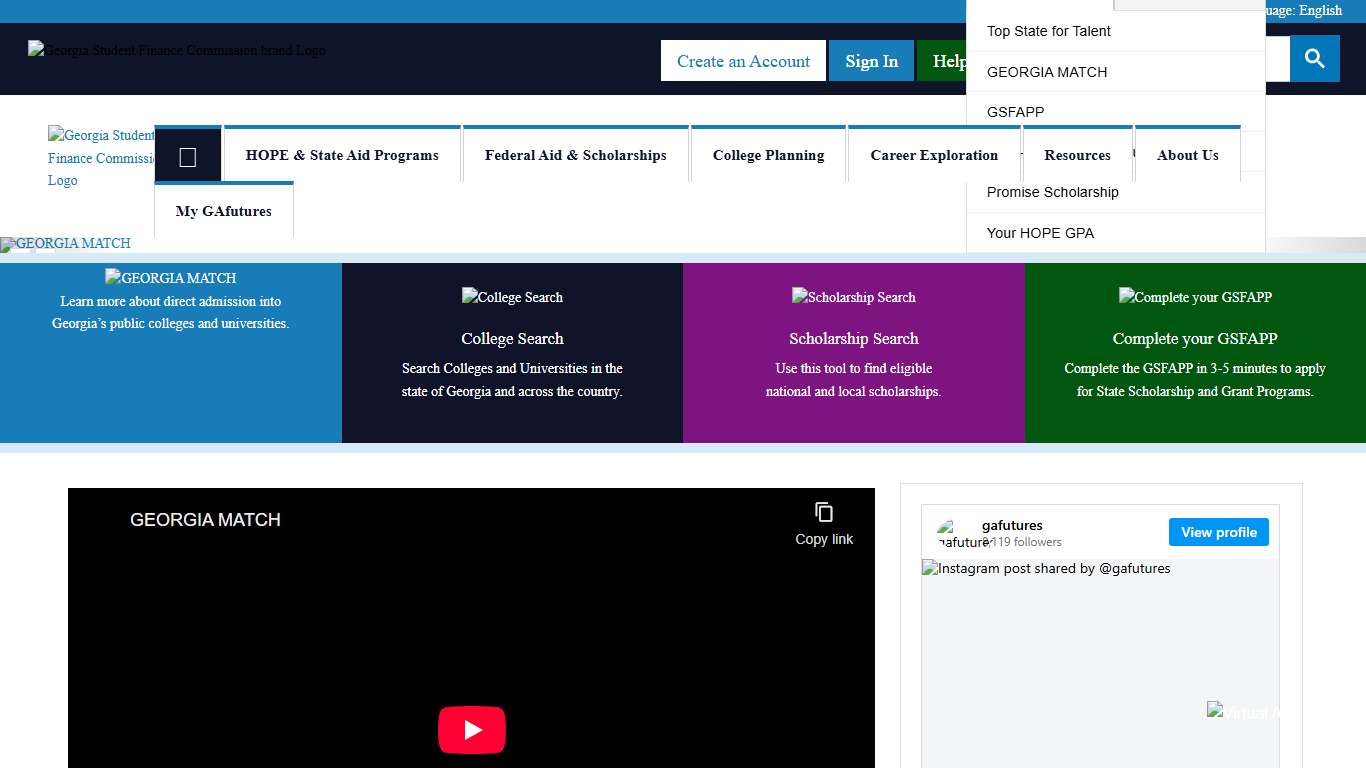The height and width of the screenshot is (768, 1366).
Task: Click the Sign In button
Action: 871,61
